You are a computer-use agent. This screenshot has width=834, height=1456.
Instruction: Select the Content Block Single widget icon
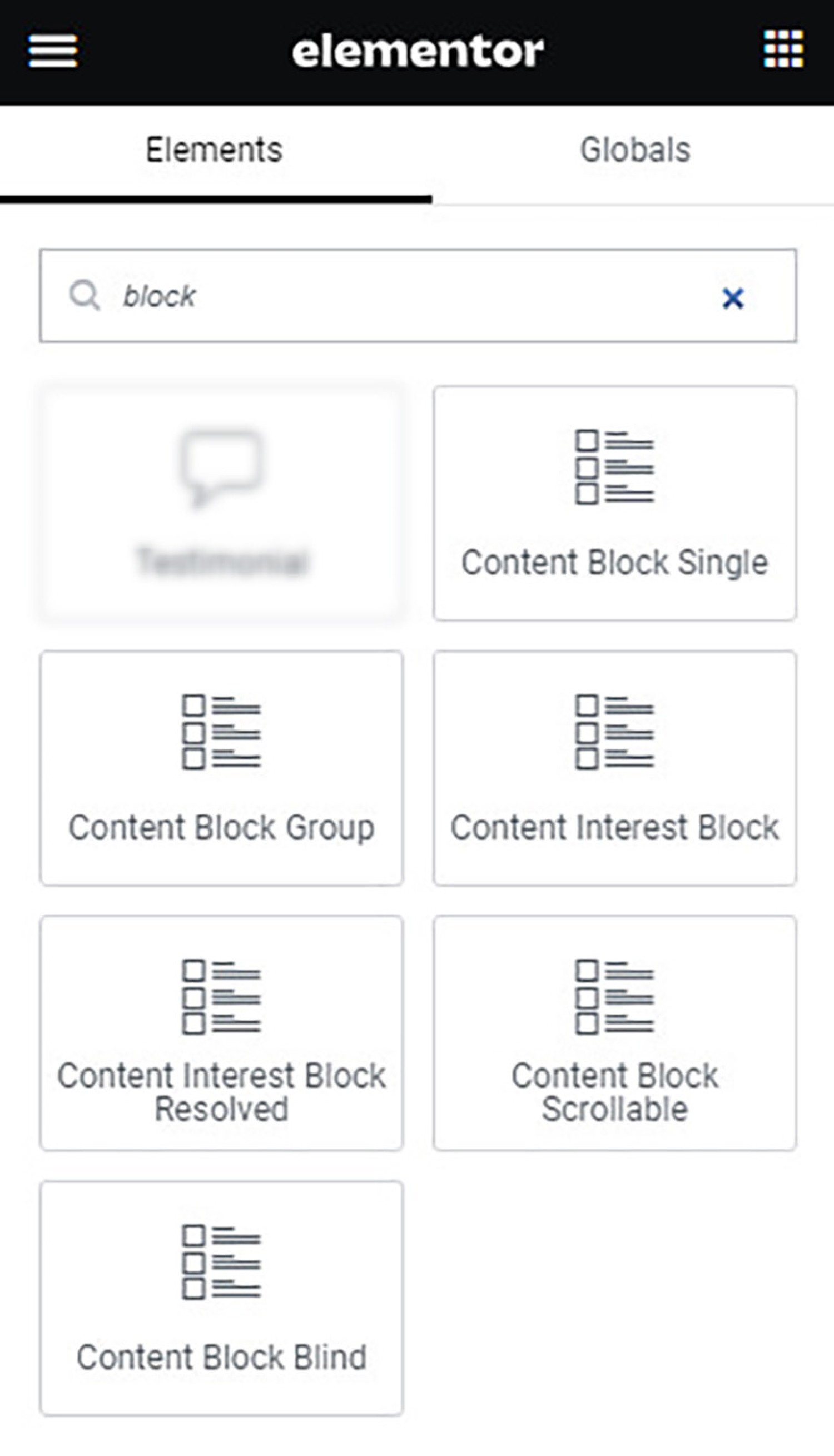[614, 467]
